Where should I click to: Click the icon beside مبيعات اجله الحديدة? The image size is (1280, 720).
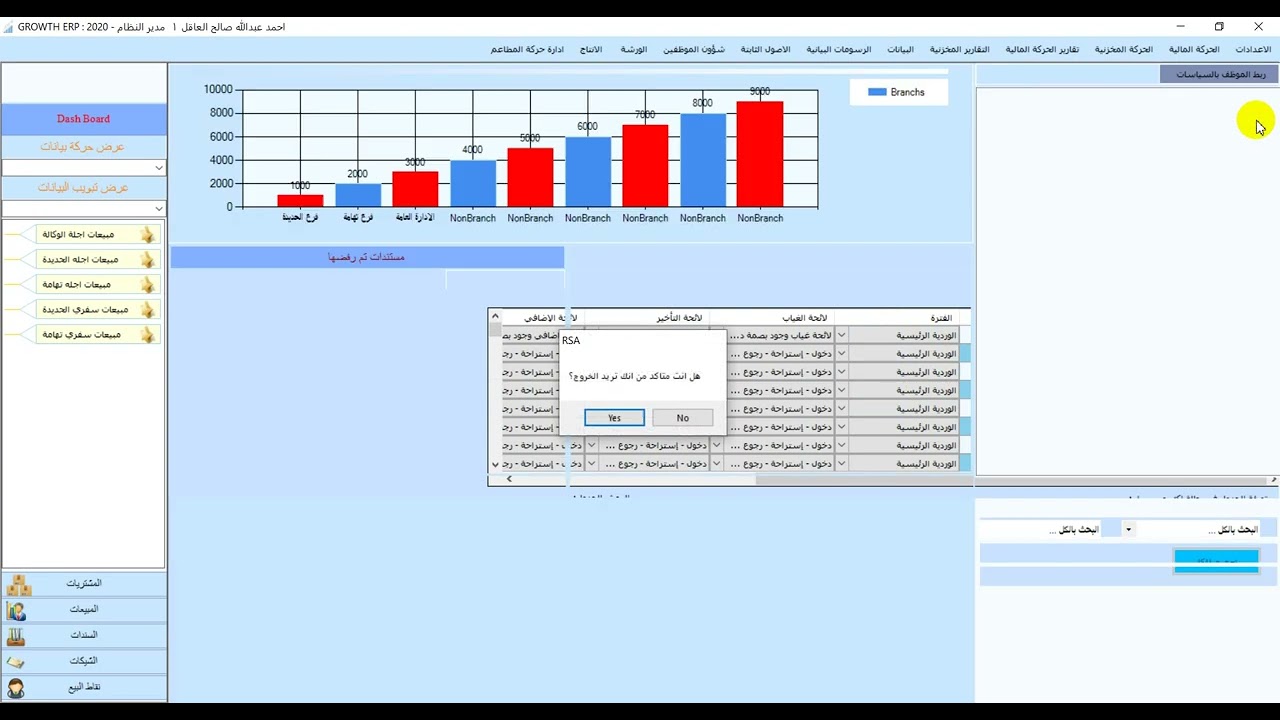pos(148,260)
